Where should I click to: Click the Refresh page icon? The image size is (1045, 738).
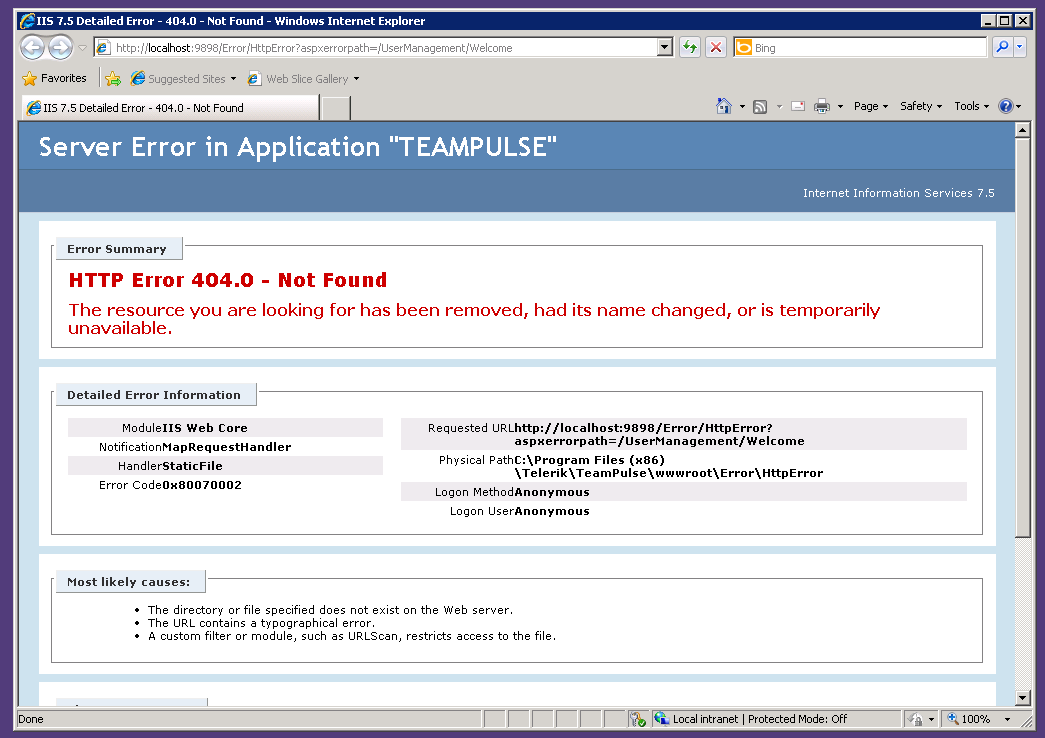[x=690, y=47]
